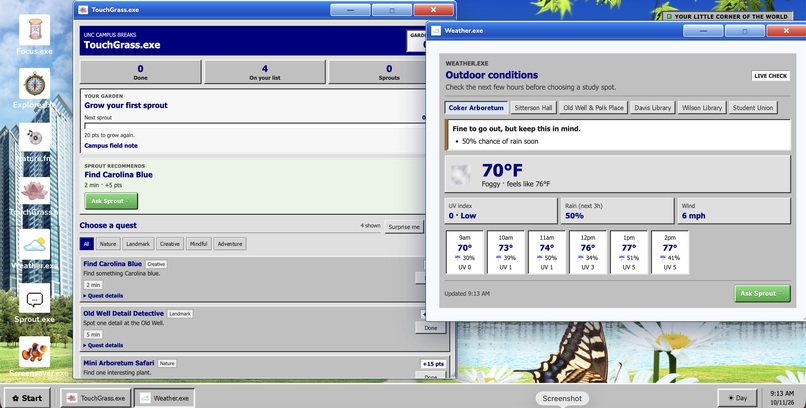Screen dimensions: 806x408
Task: Click the Old Well Detail Detective quest title
Action: pos(123,313)
